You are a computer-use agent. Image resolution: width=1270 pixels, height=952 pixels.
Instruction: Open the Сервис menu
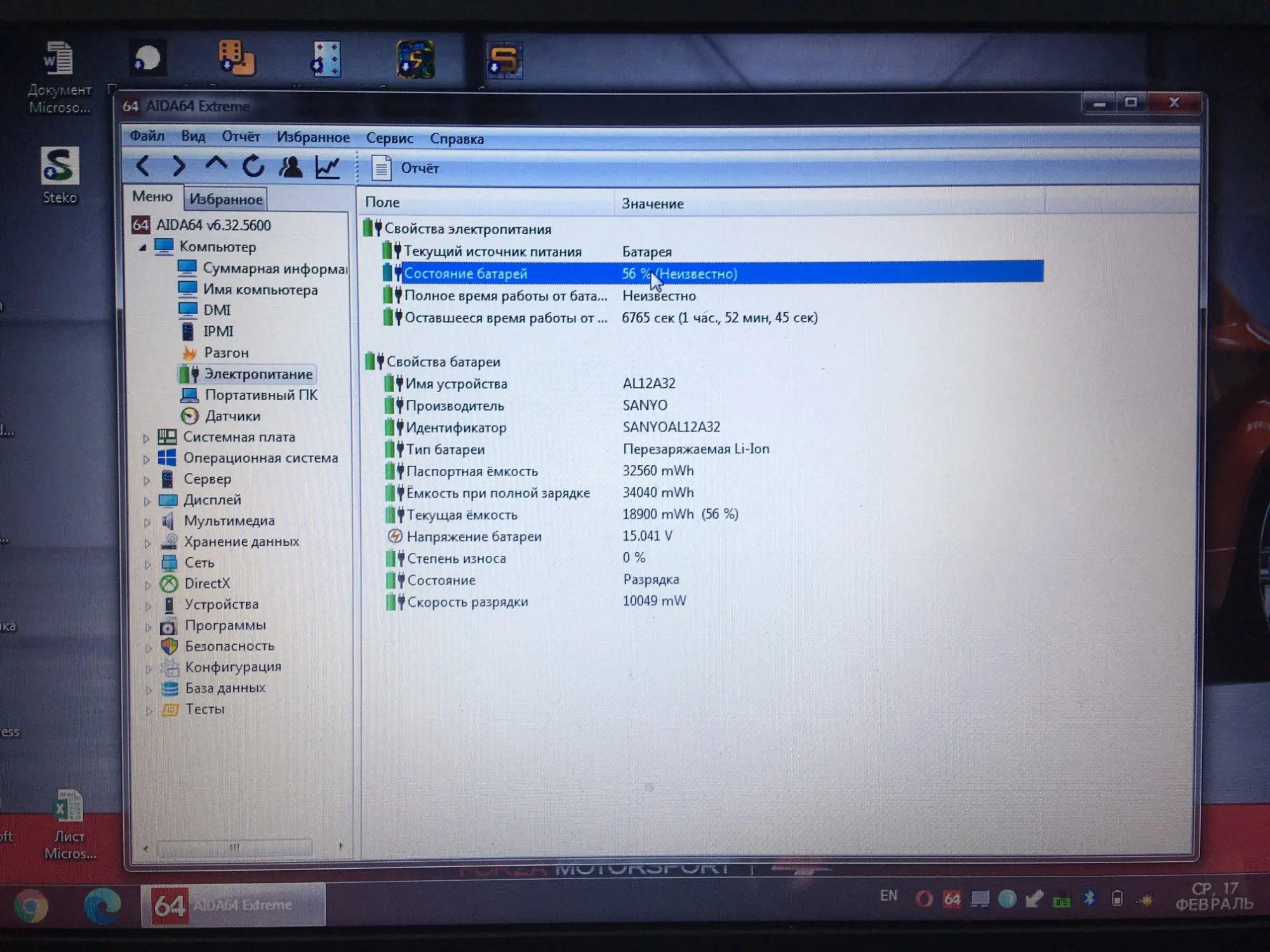click(389, 138)
